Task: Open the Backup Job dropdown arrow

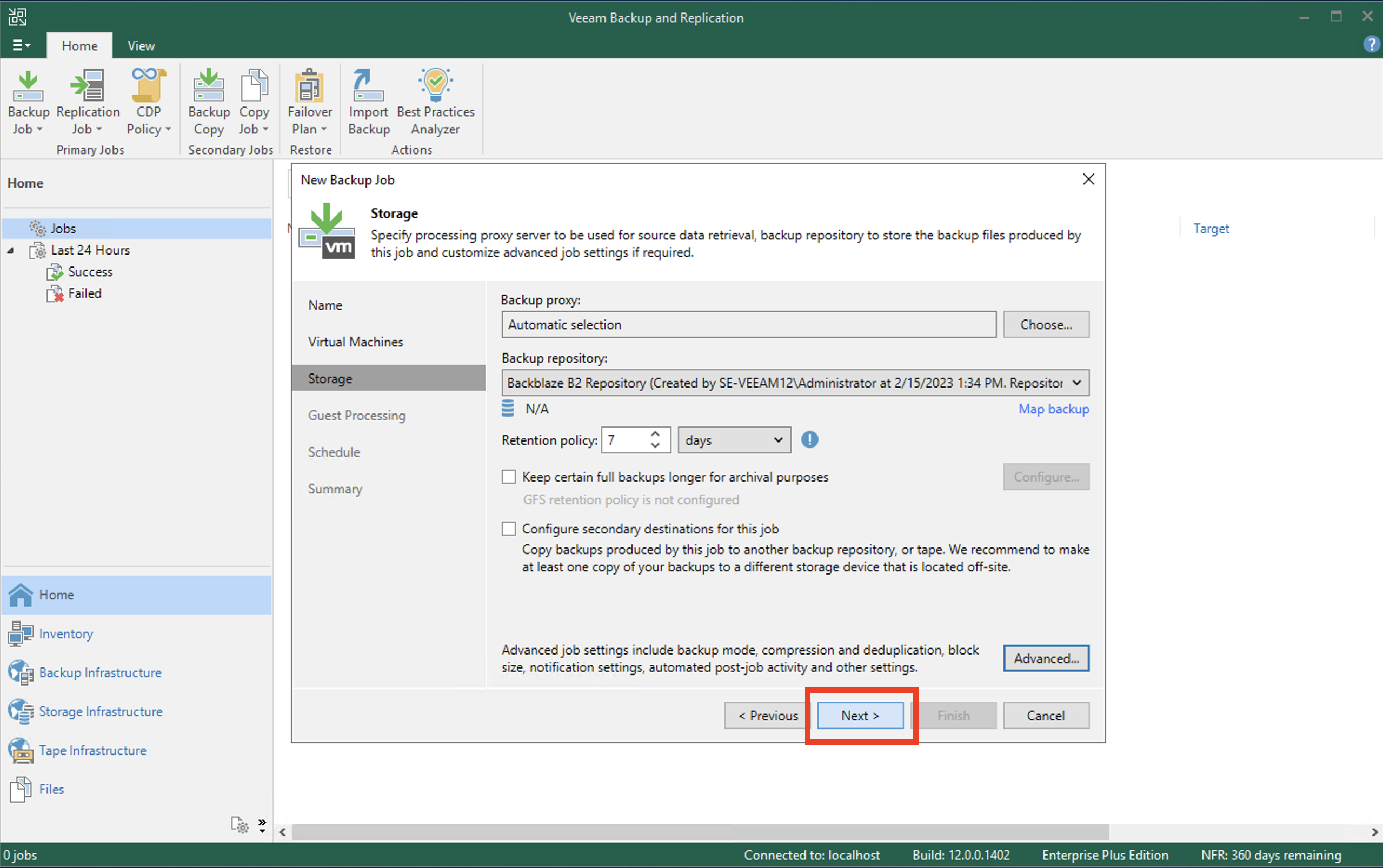Action: click(x=39, y=130)
